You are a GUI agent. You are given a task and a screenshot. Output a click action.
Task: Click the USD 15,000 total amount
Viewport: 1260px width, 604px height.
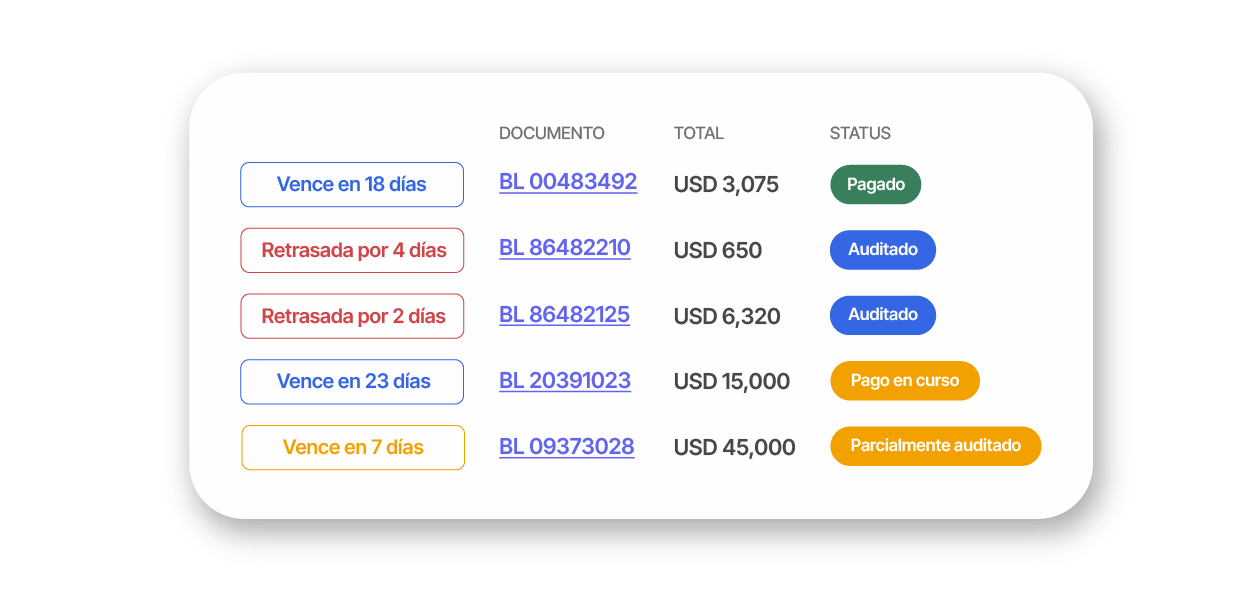731,382
